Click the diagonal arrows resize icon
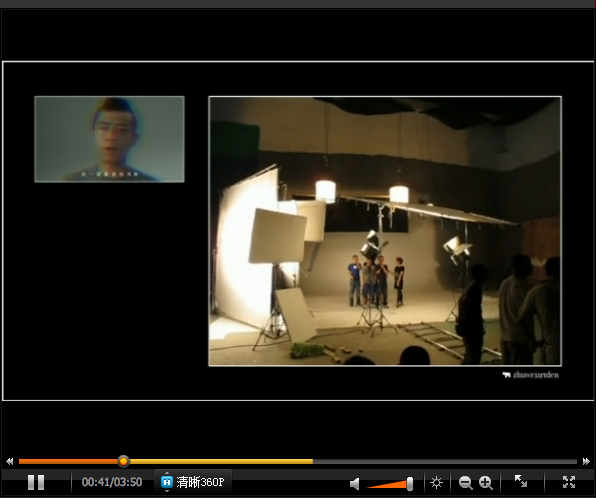 pos(520,481)
